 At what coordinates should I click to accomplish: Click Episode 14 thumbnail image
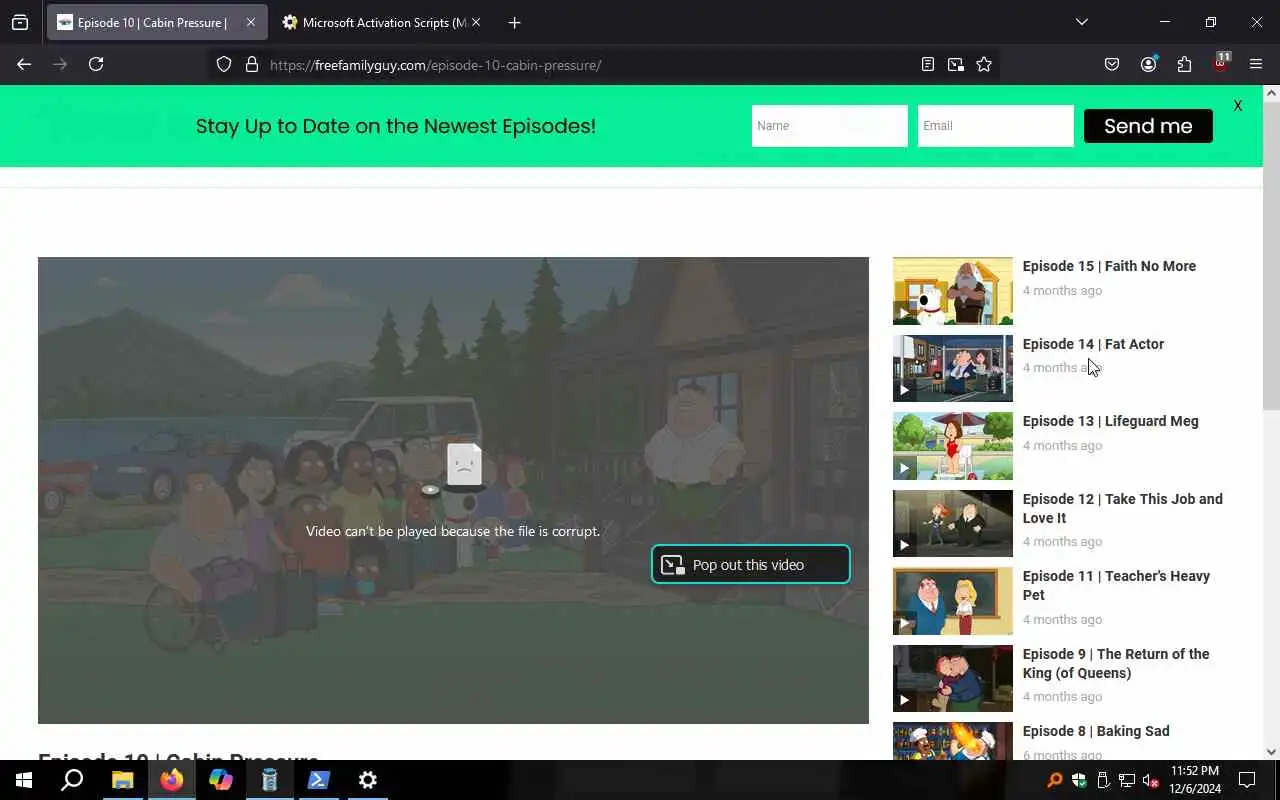(x=952, y=368)
